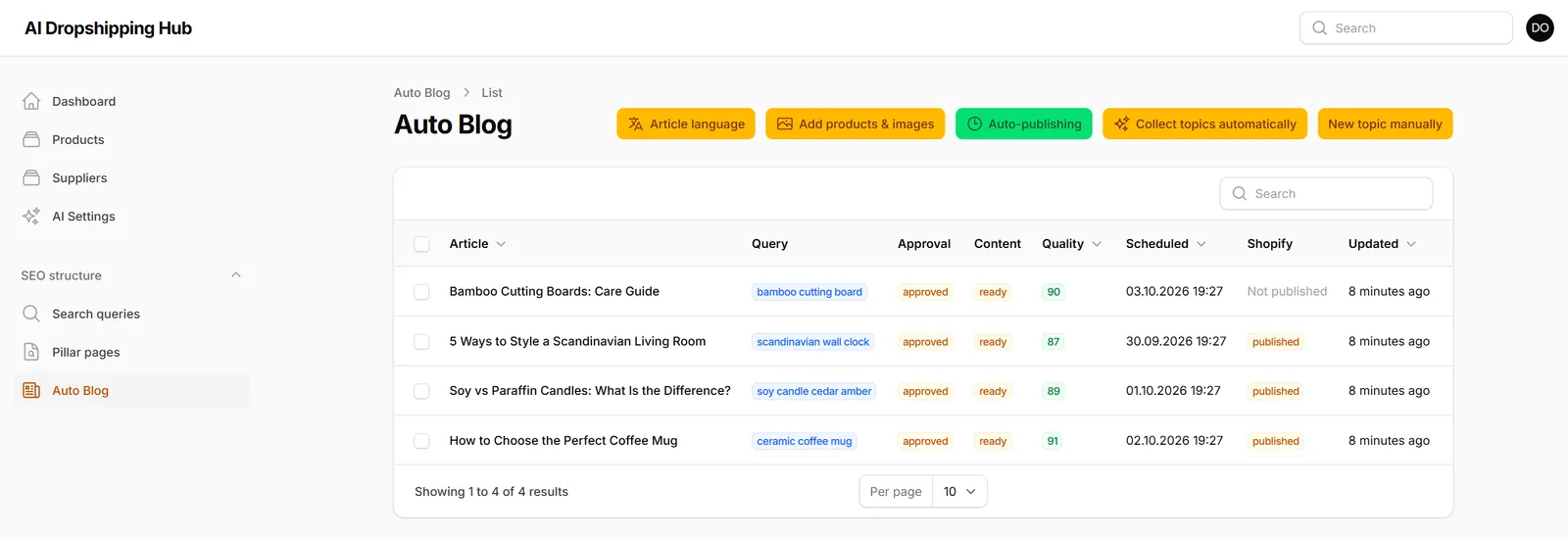Click the ready badge in Scandinavian Living Room row
The width and height of the screenshot is (1568, 540).
click(993, 342)
